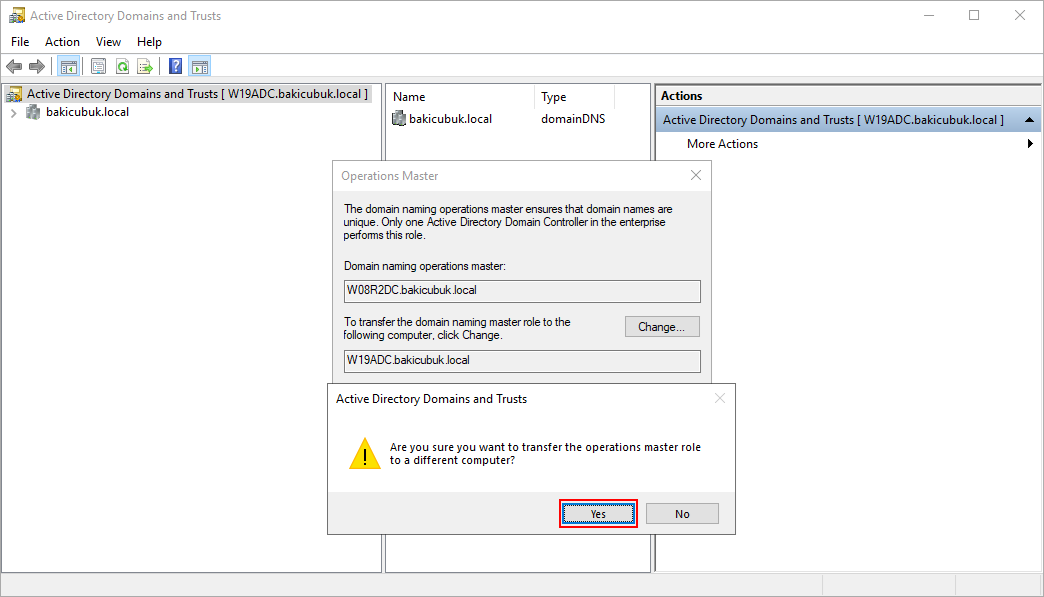Minimize the main console window

click(929, 15)
